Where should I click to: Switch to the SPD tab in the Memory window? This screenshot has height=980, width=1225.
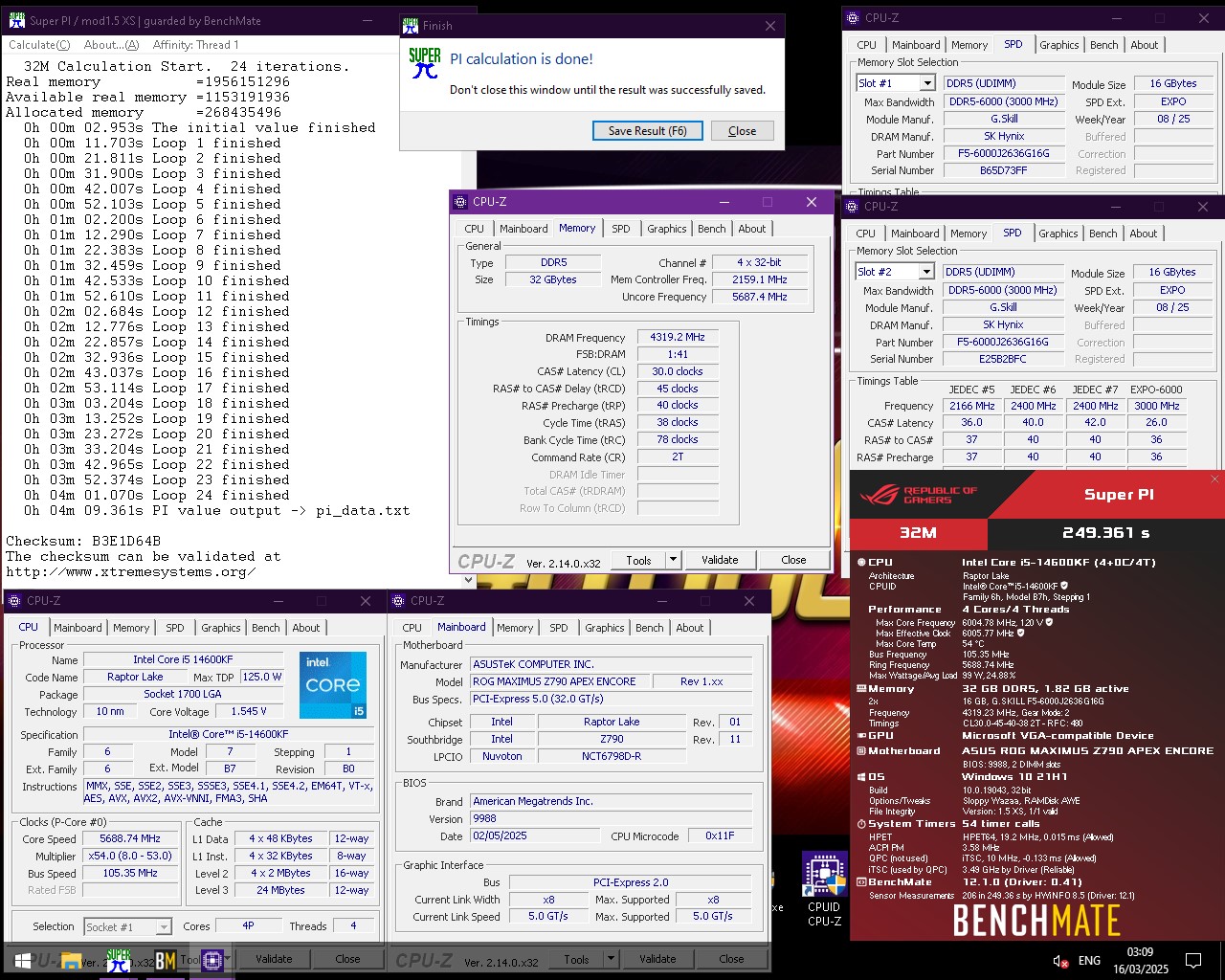point(621,229)
